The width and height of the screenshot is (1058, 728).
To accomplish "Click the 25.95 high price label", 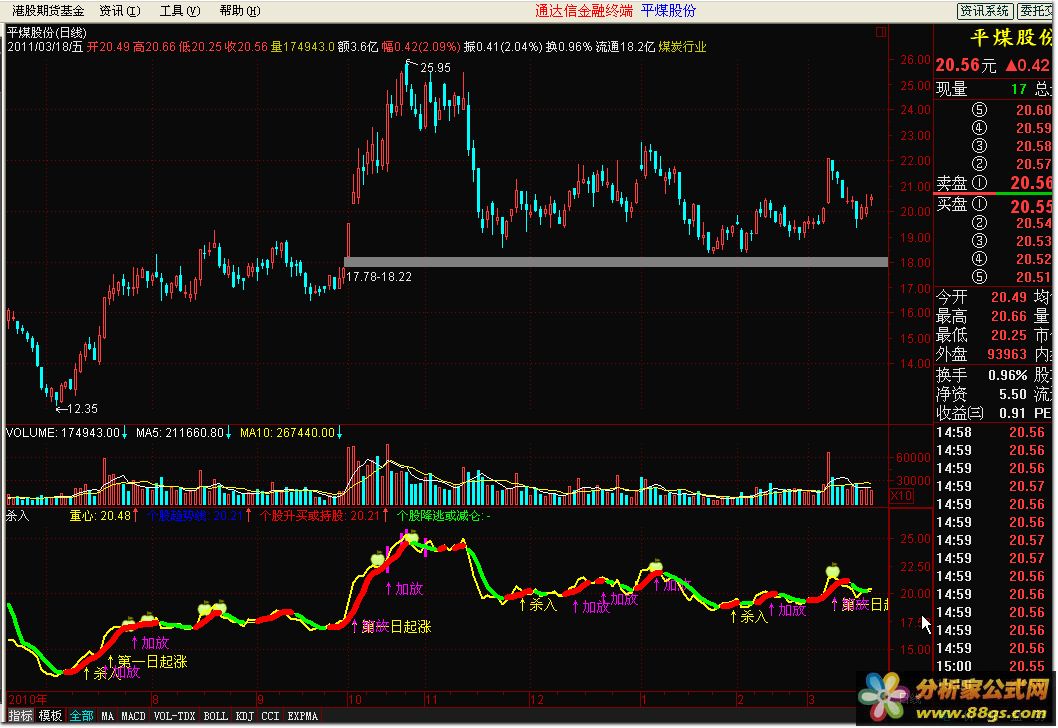I will (435, 67).
